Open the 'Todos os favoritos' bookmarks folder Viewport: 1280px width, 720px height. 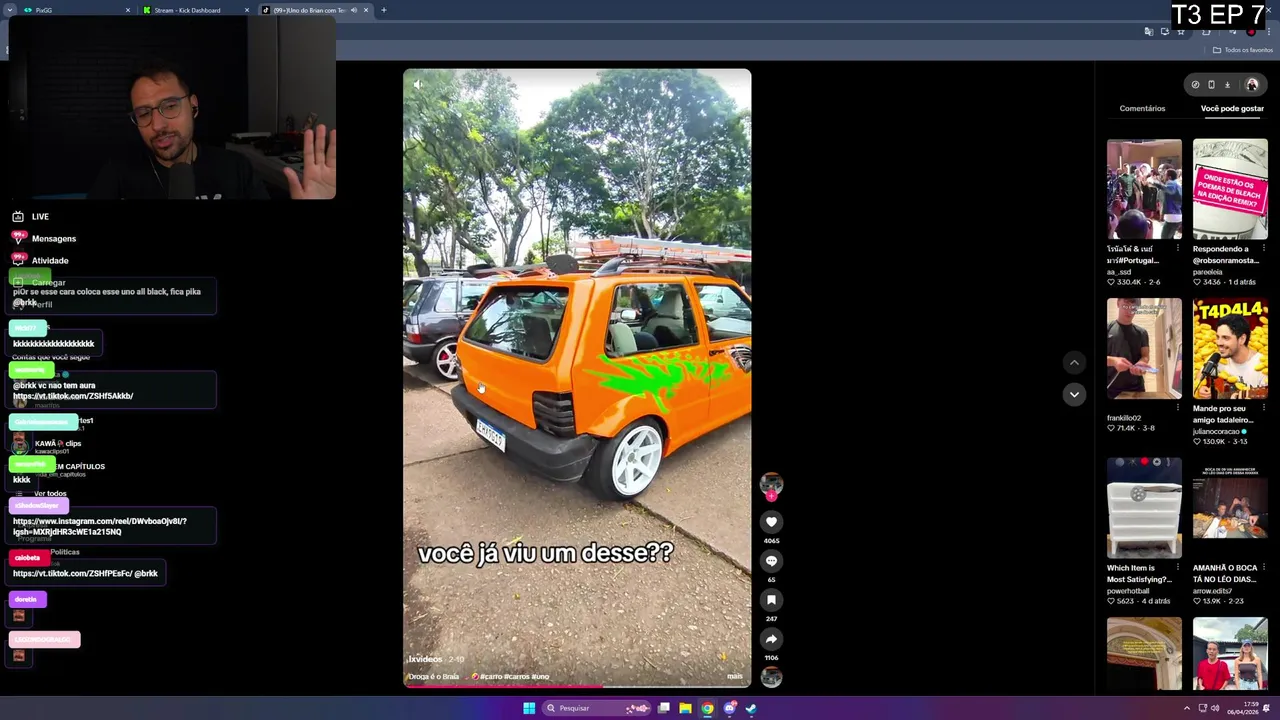coord(1243,50)
